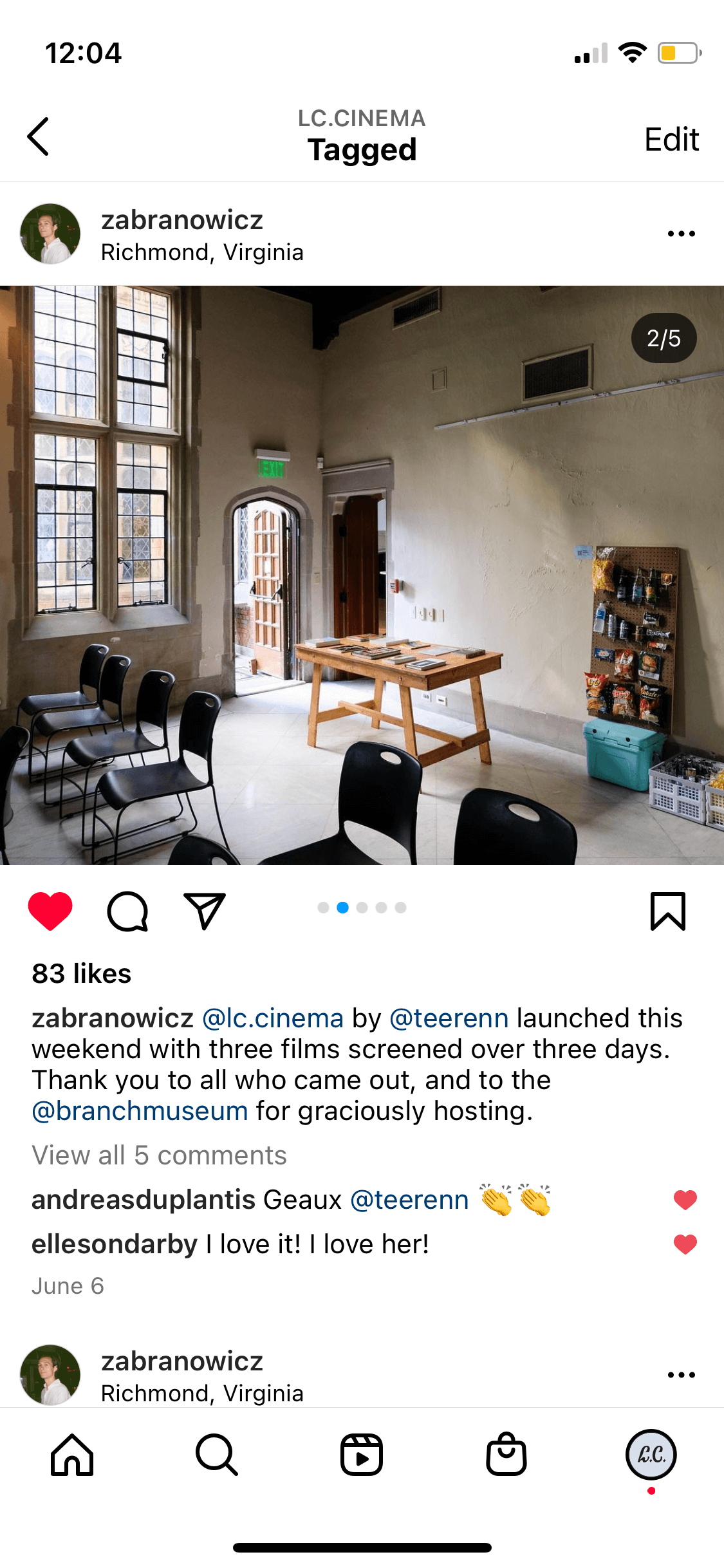Unlike andreasduplantis comment heart
This screenshot has height=1568, width=724.
click(x=685, y=1200)
